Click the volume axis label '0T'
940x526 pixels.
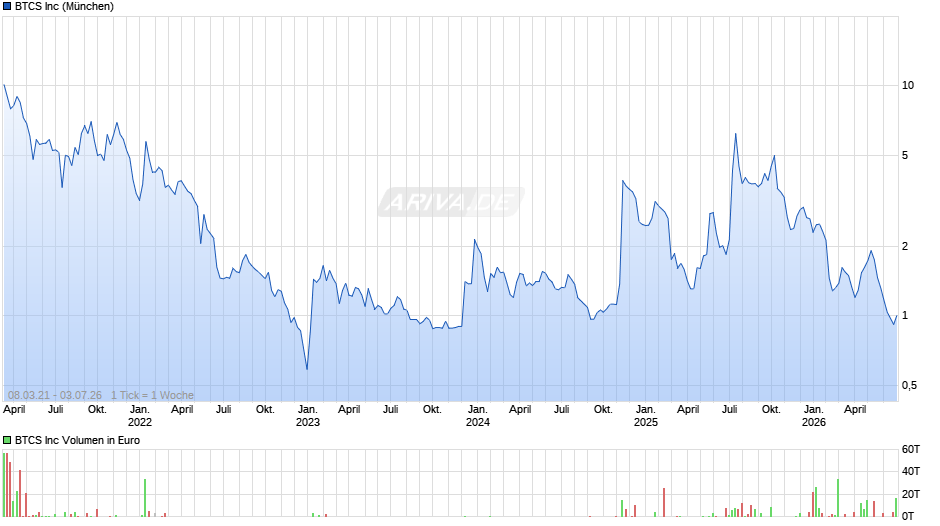908,516
